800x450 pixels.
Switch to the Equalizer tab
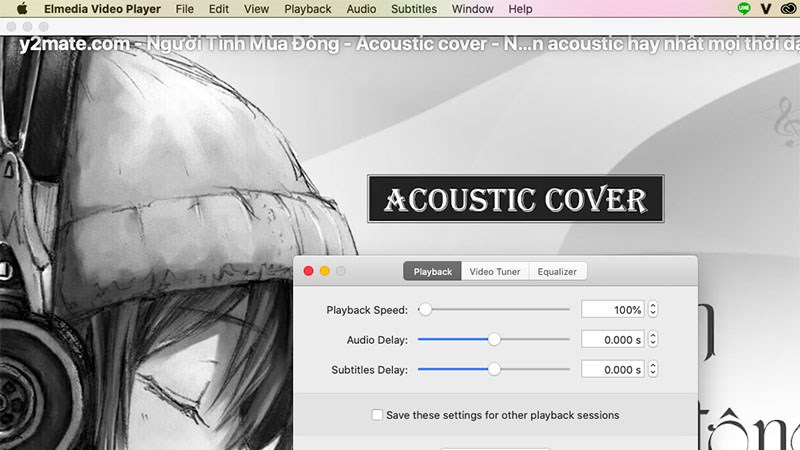point(557,271)
